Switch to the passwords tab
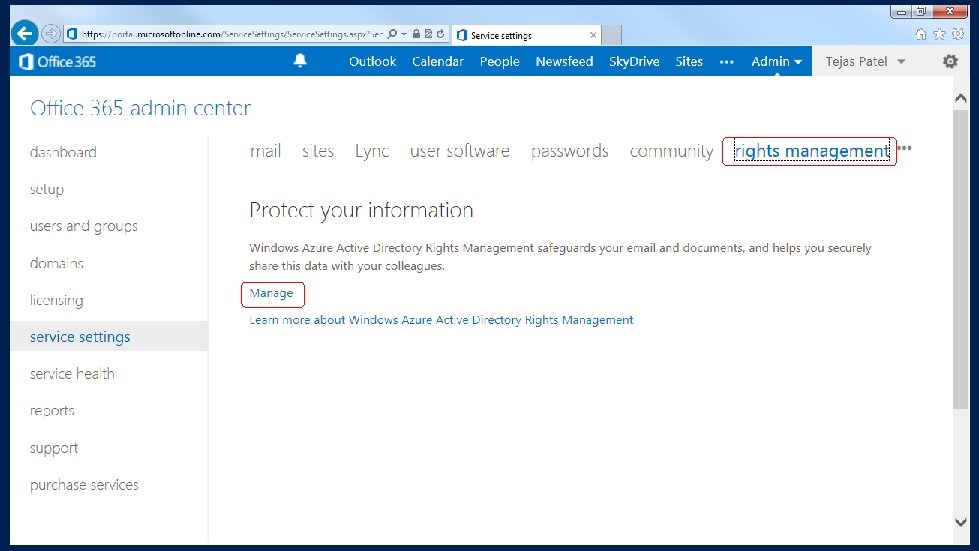 569,151
